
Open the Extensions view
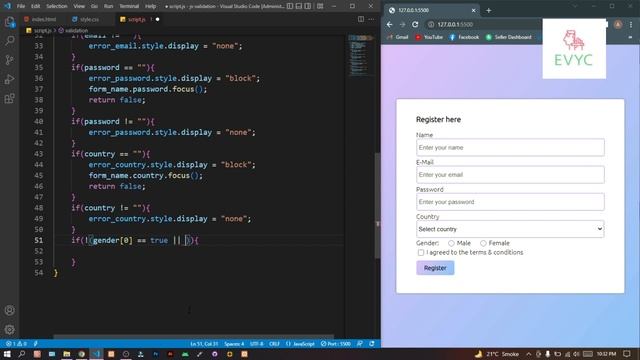9,98
